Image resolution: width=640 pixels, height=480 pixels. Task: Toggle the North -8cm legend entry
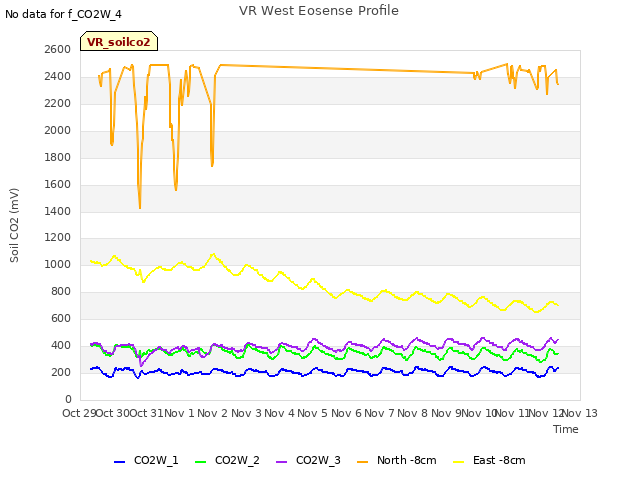coord(397,460)
